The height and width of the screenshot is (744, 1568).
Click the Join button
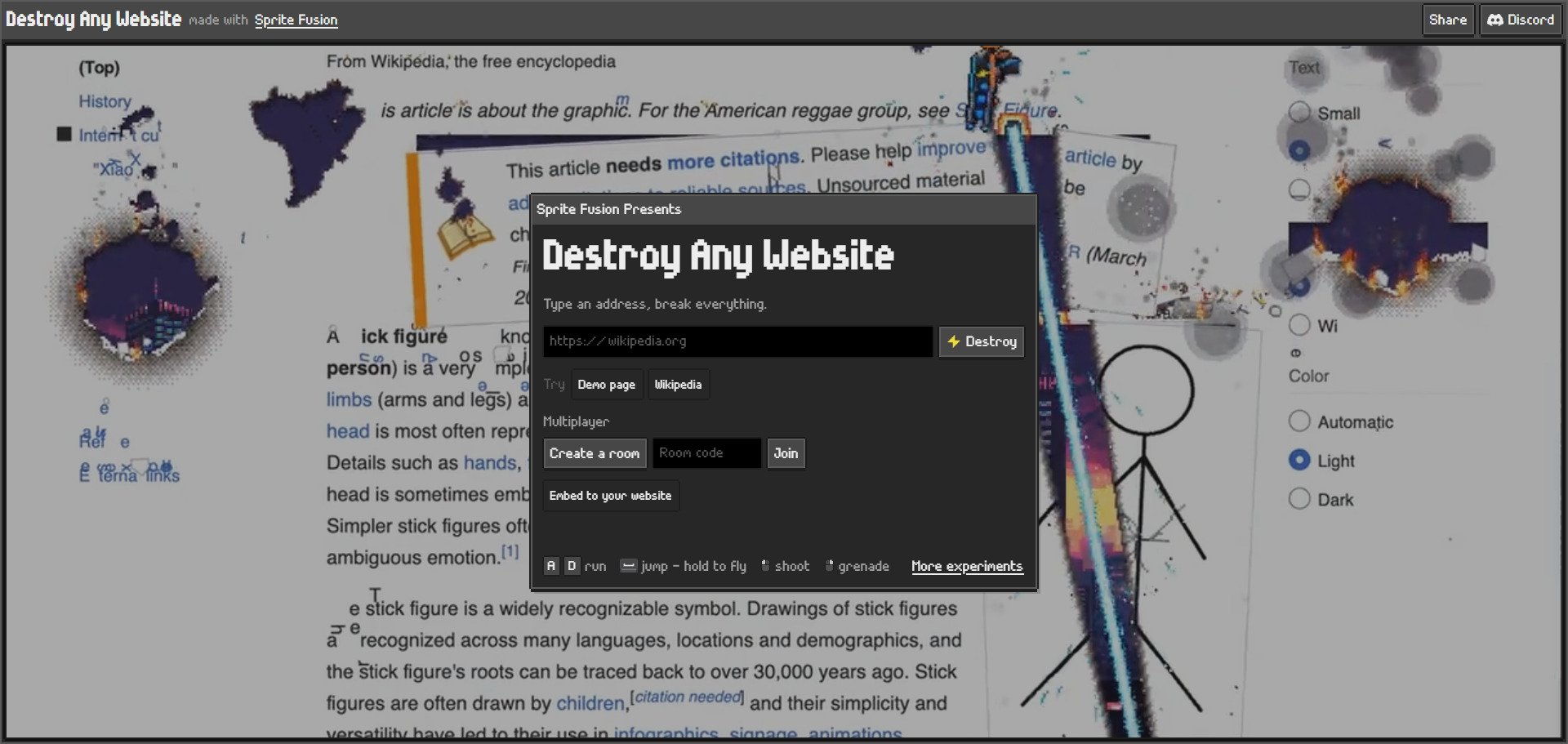point(786,453)
